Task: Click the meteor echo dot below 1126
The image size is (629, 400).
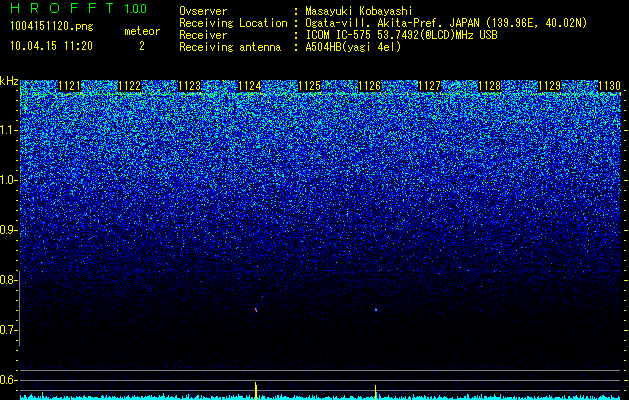Action: (x=376, y=309)
